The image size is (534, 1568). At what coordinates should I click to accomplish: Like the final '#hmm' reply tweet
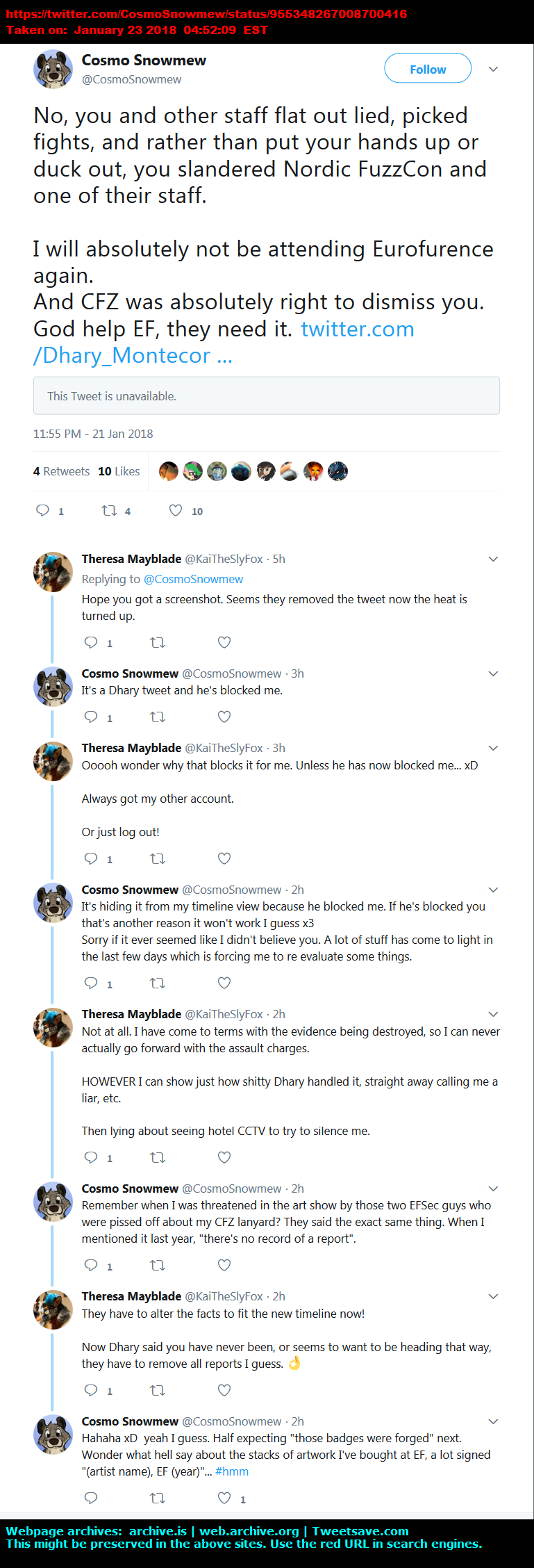(x=224, y=1498)
